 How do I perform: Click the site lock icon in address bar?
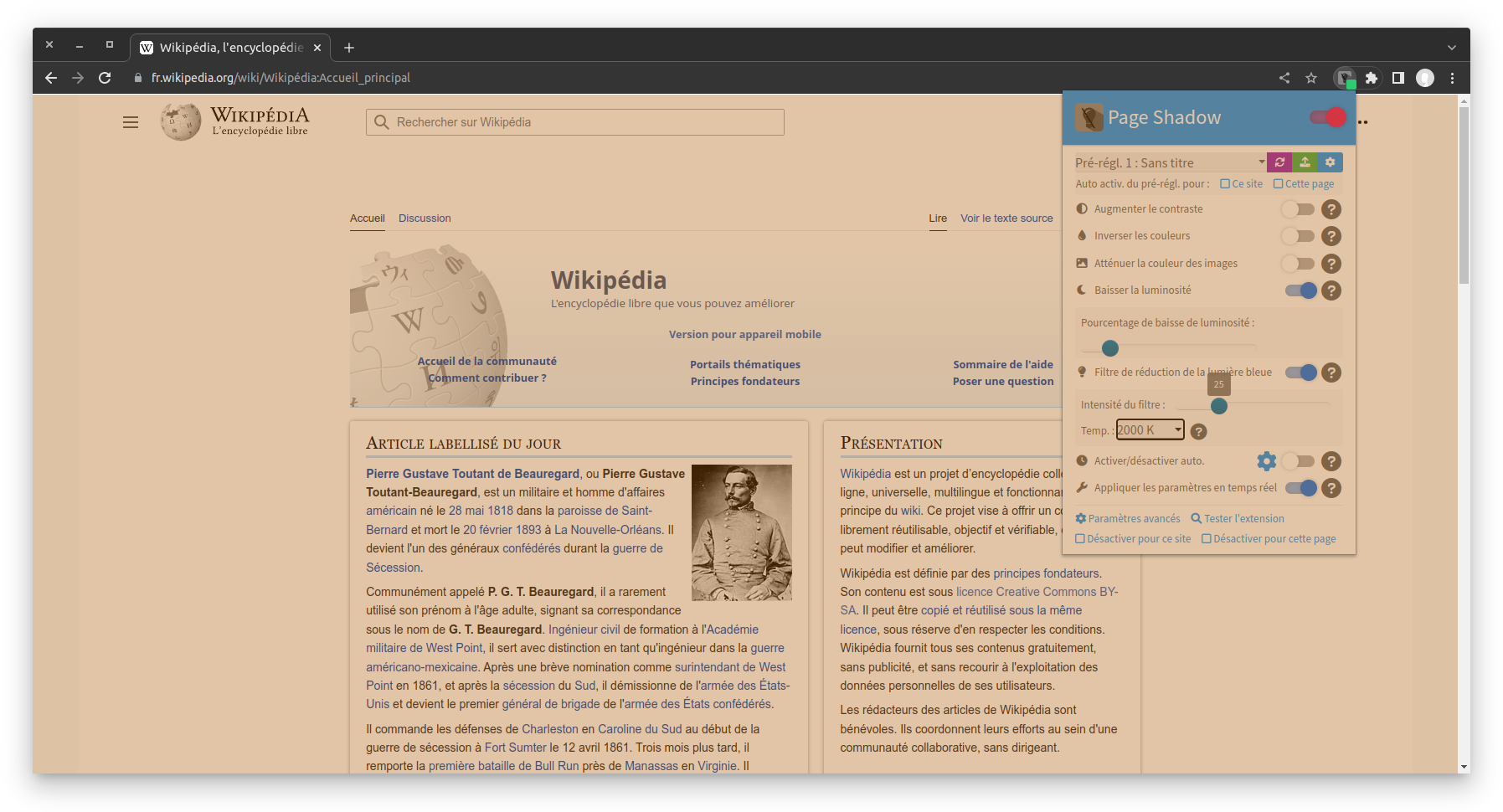click(x=138, y=78)
